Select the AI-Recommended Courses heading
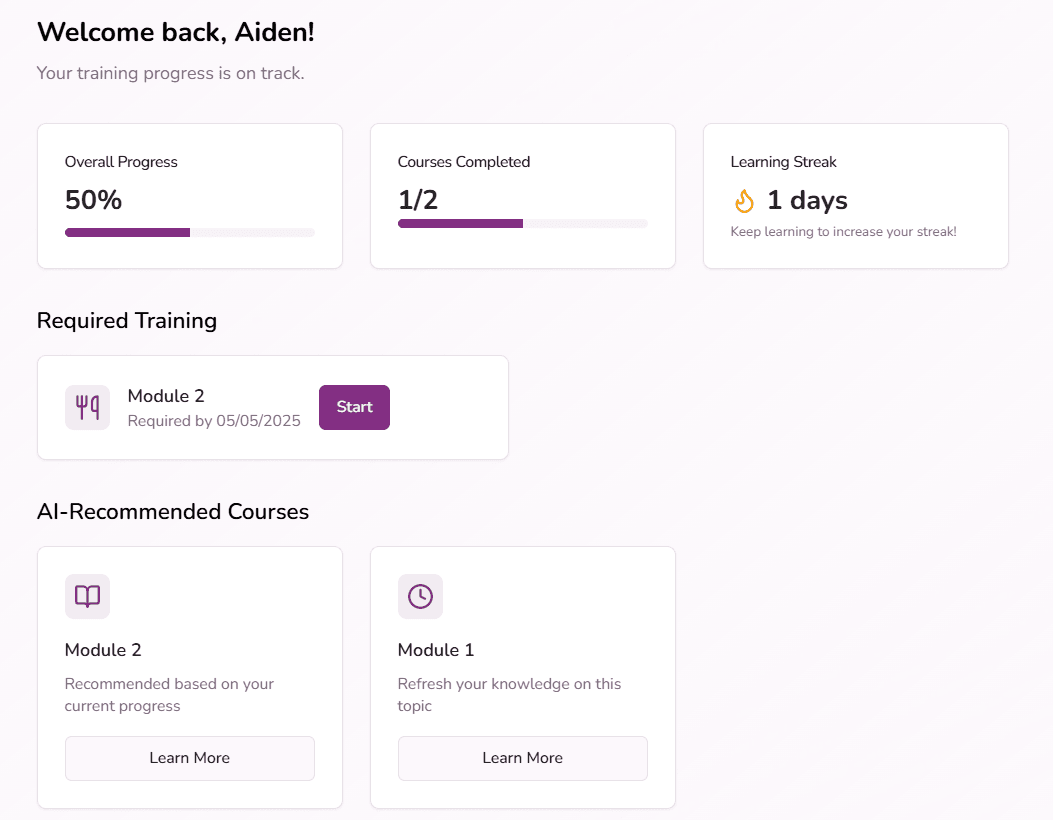 (x=173, y=511)
